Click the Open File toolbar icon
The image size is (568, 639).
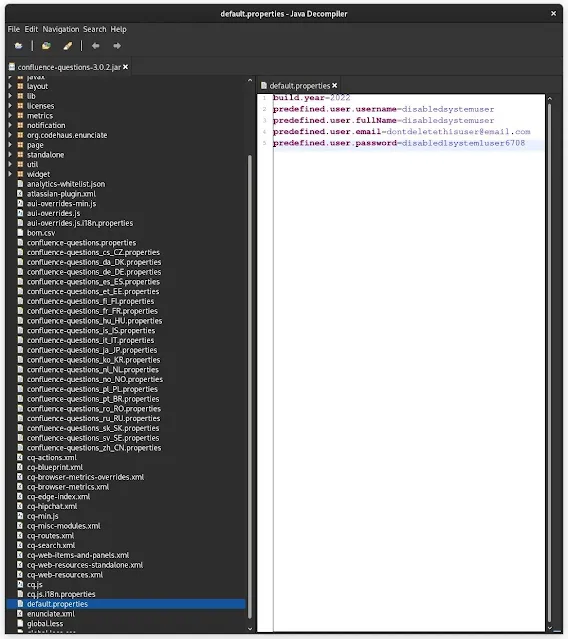point(18,46)
